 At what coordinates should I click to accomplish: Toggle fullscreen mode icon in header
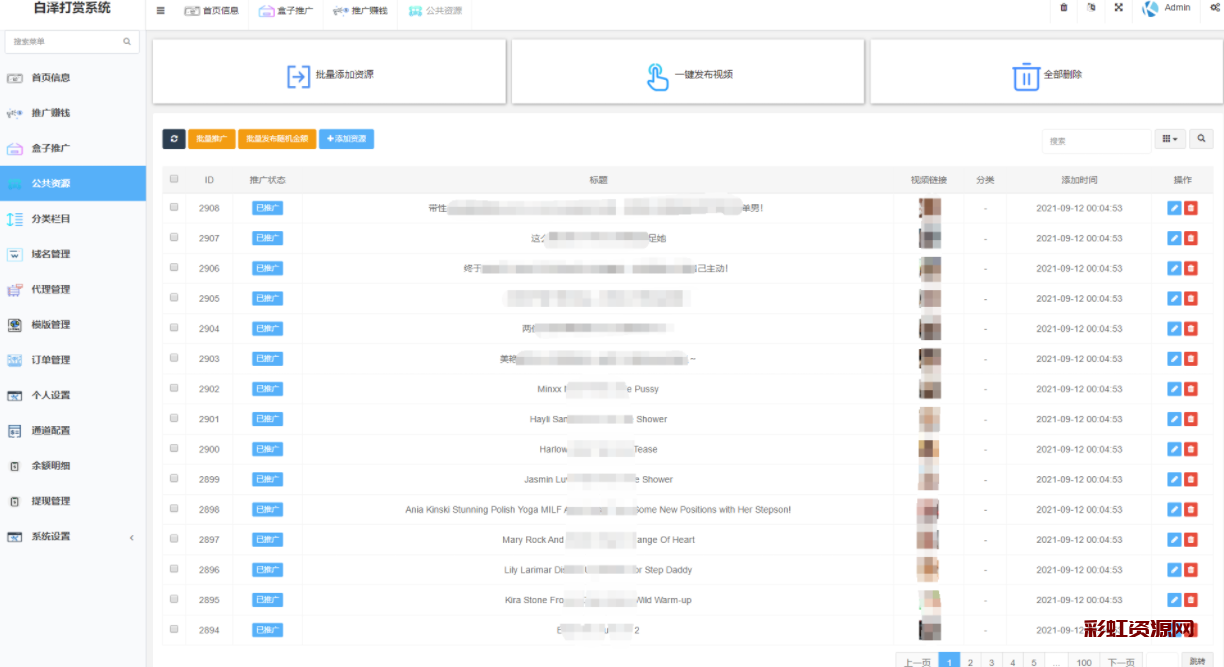point(1119,8)
